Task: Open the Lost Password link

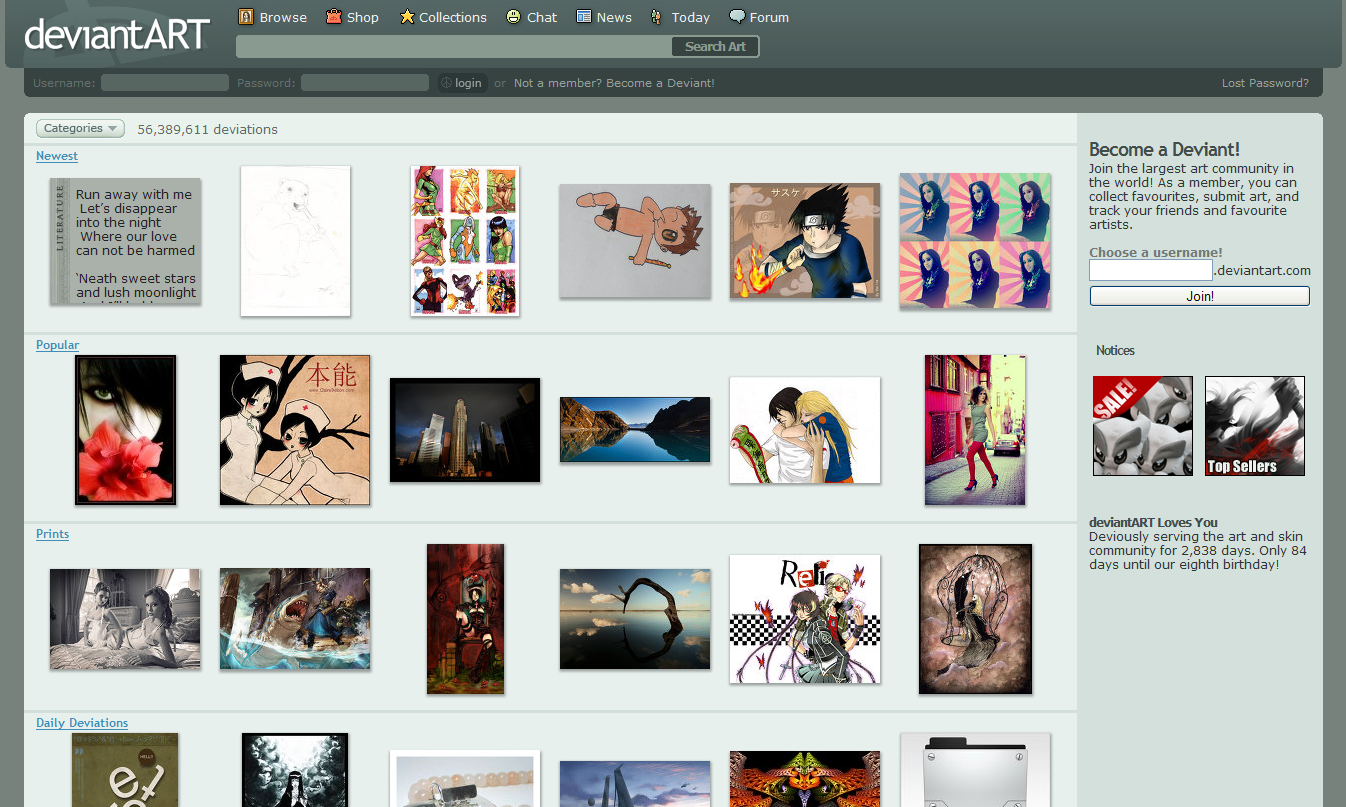Action: (x=1265, y=83)
